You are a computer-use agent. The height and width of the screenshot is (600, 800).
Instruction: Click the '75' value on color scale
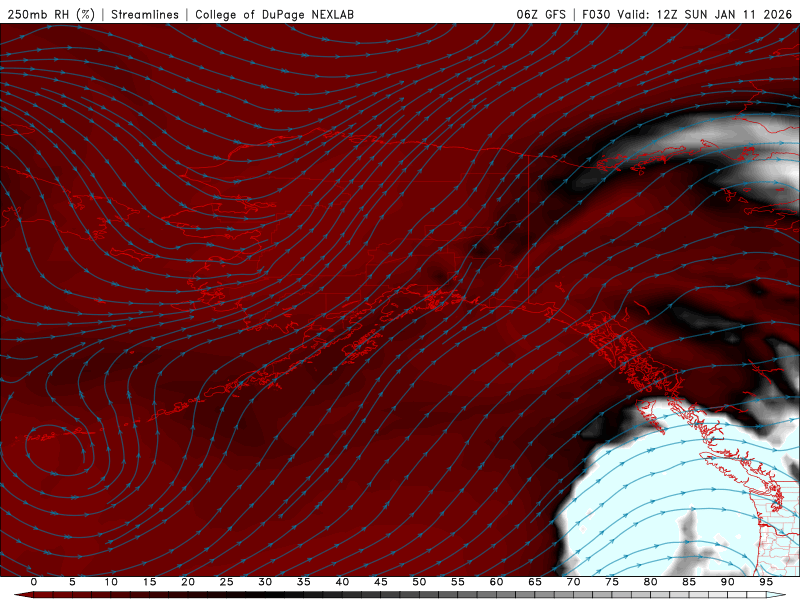click(611, 582)
